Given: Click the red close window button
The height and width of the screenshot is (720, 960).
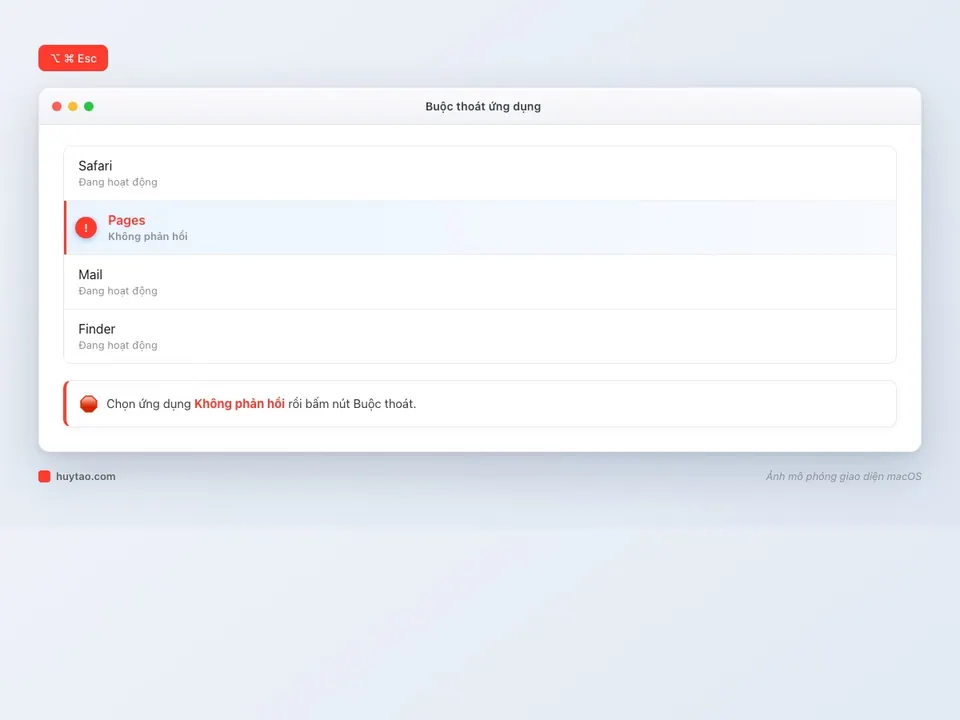Looking at the screenshot, I should (x=57, y=107).
